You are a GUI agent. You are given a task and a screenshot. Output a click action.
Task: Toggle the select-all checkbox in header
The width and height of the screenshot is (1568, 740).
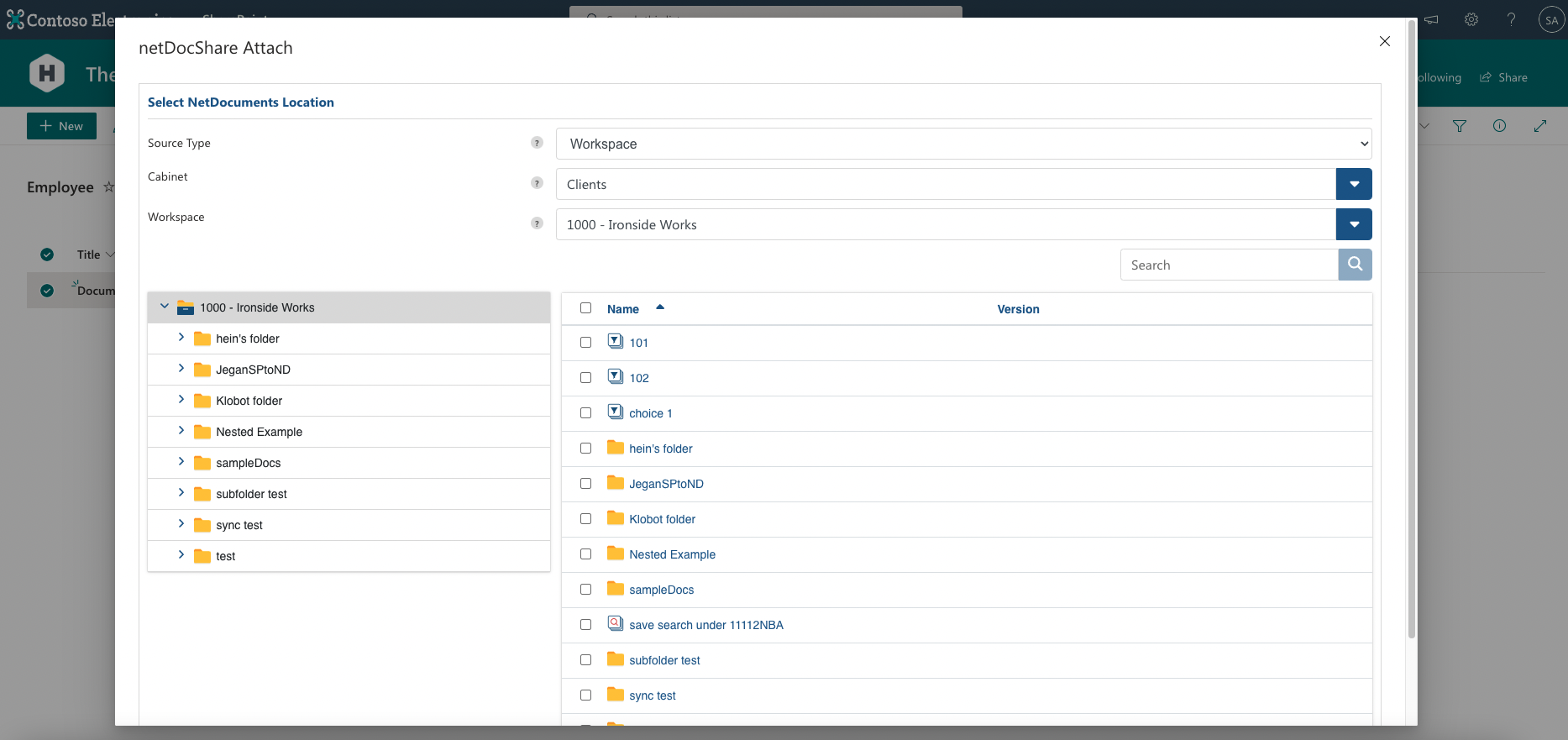[585, 308]
